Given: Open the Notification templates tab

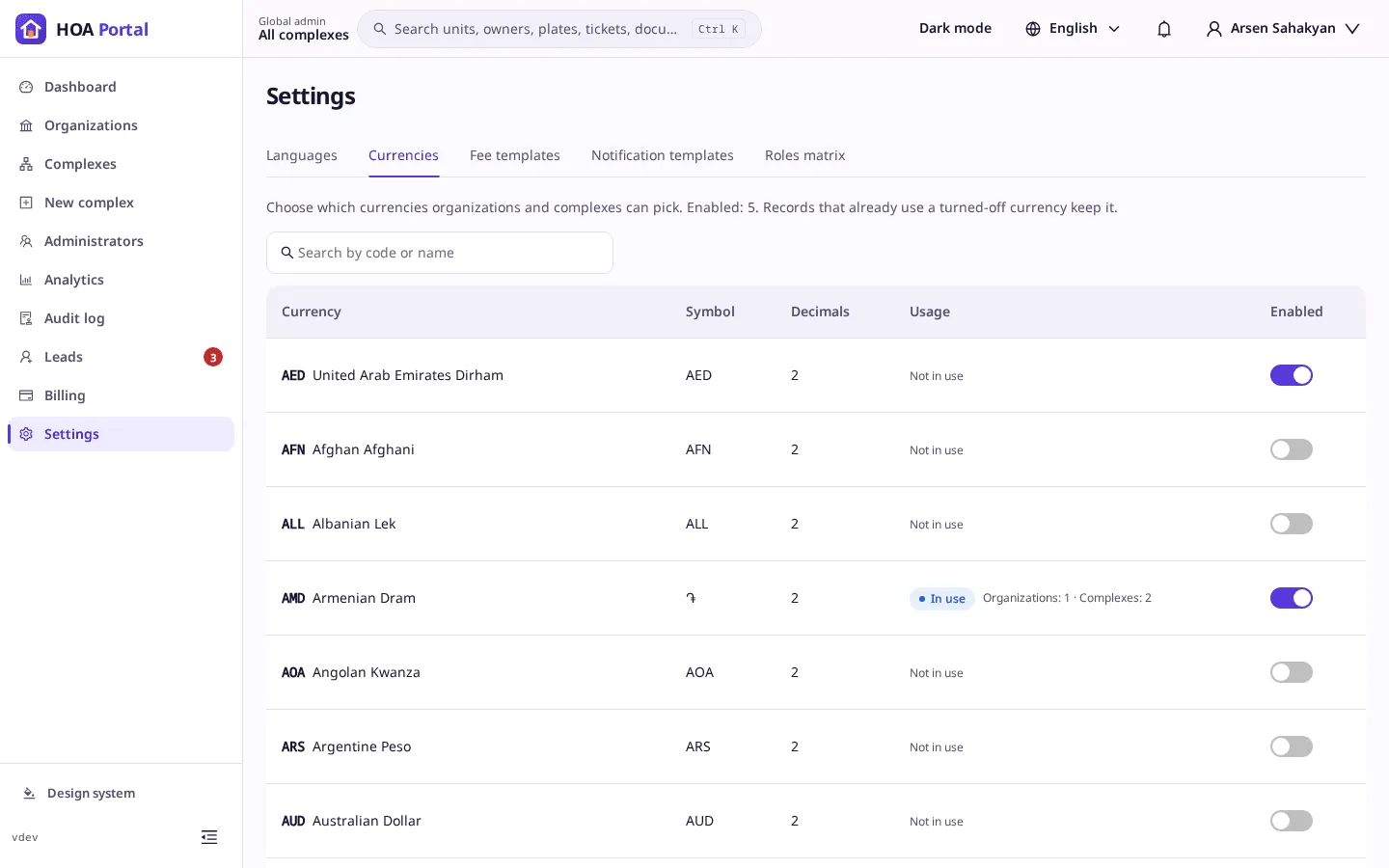Looking at the screenshot, I should click(x=663, y=155).
